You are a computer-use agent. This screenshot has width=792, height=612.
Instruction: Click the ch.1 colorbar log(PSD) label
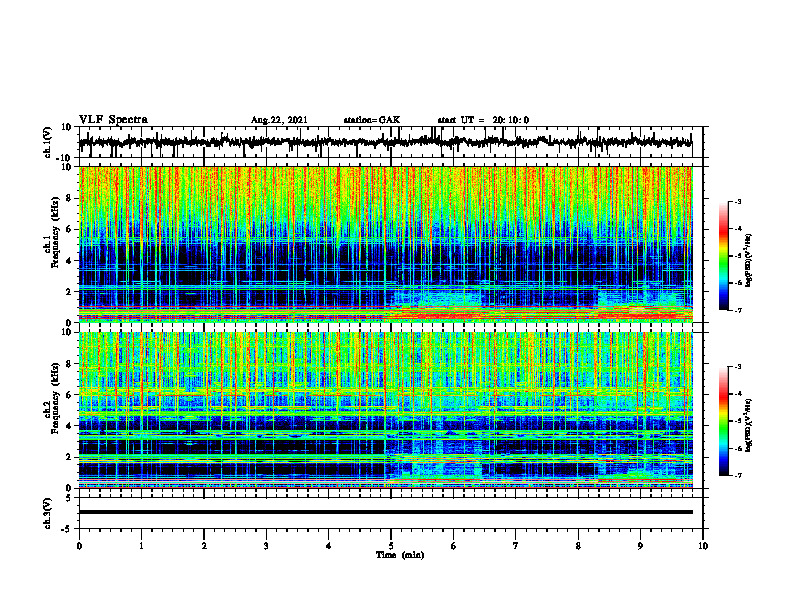pyautogui.click(x=749, y=261)
